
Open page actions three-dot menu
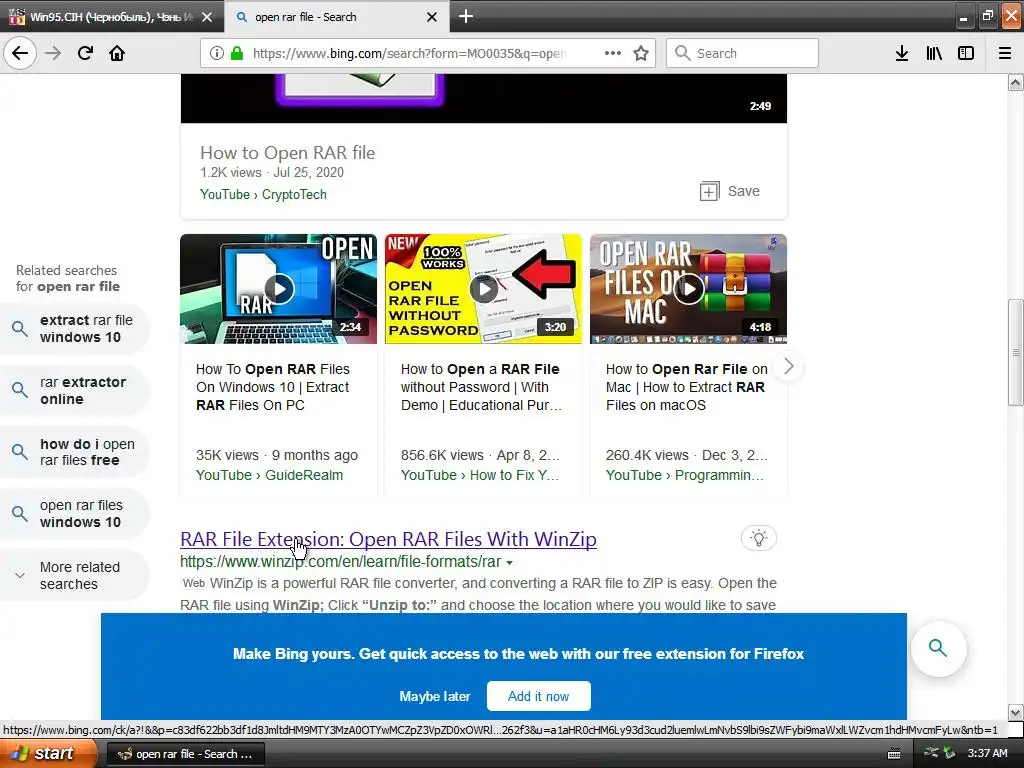[x=613, y=53]
